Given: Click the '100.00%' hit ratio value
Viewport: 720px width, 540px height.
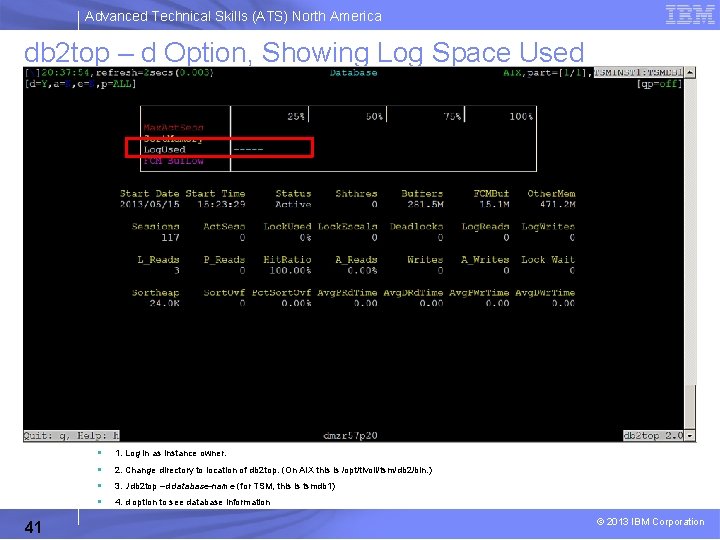Looking at the screenshot, I should [291, 270].
